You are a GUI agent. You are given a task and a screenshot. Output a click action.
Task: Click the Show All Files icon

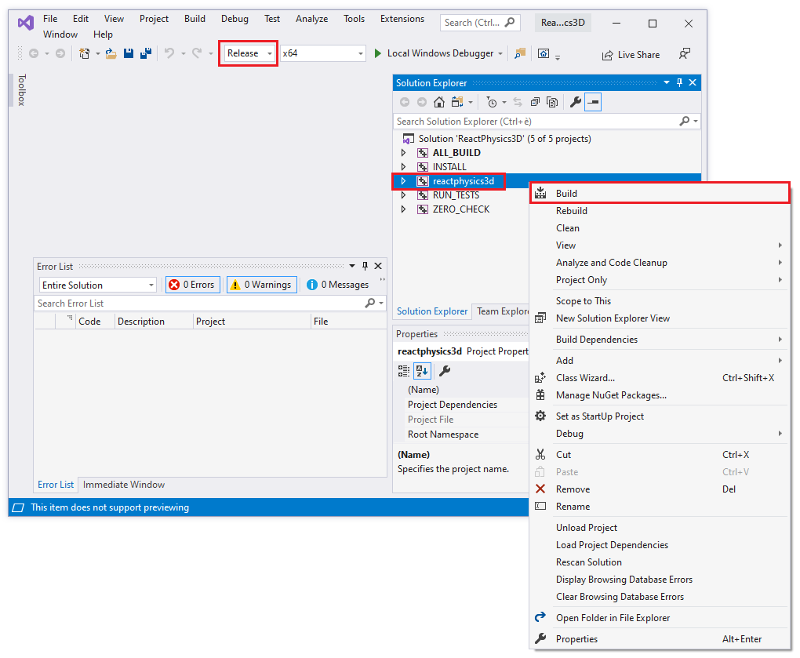pos(552,102)
